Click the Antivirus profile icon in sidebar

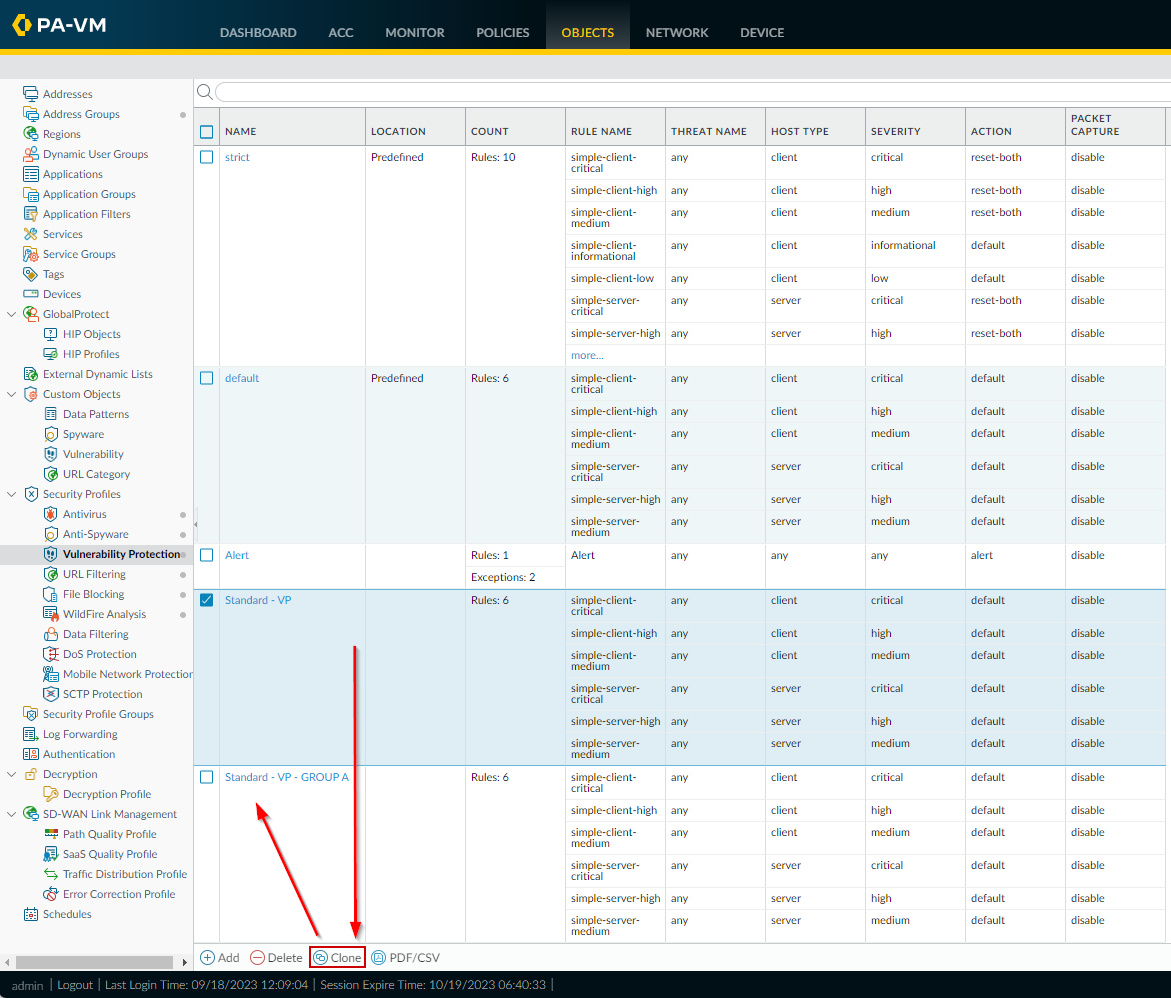pos(52,514)
